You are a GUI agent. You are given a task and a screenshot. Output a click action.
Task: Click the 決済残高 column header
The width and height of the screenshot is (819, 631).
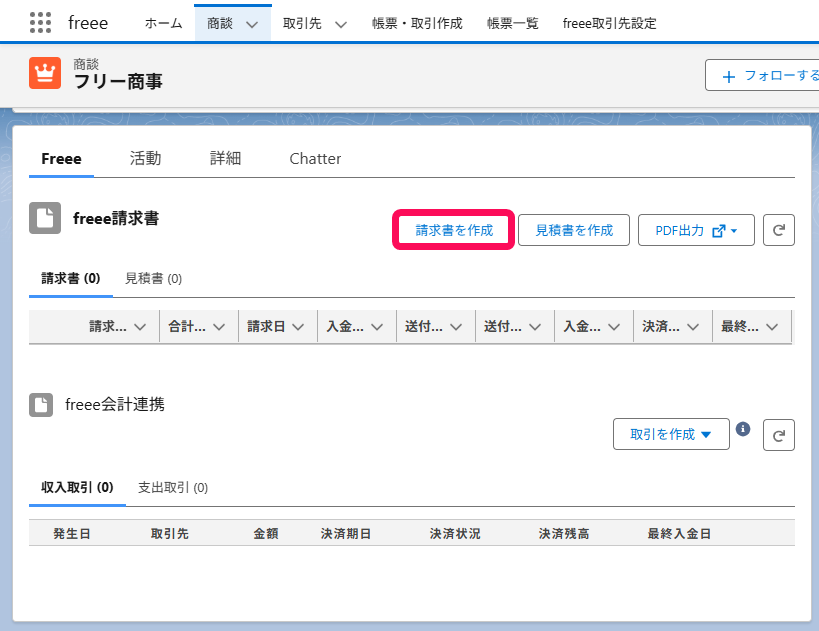(x=564, y=534)
